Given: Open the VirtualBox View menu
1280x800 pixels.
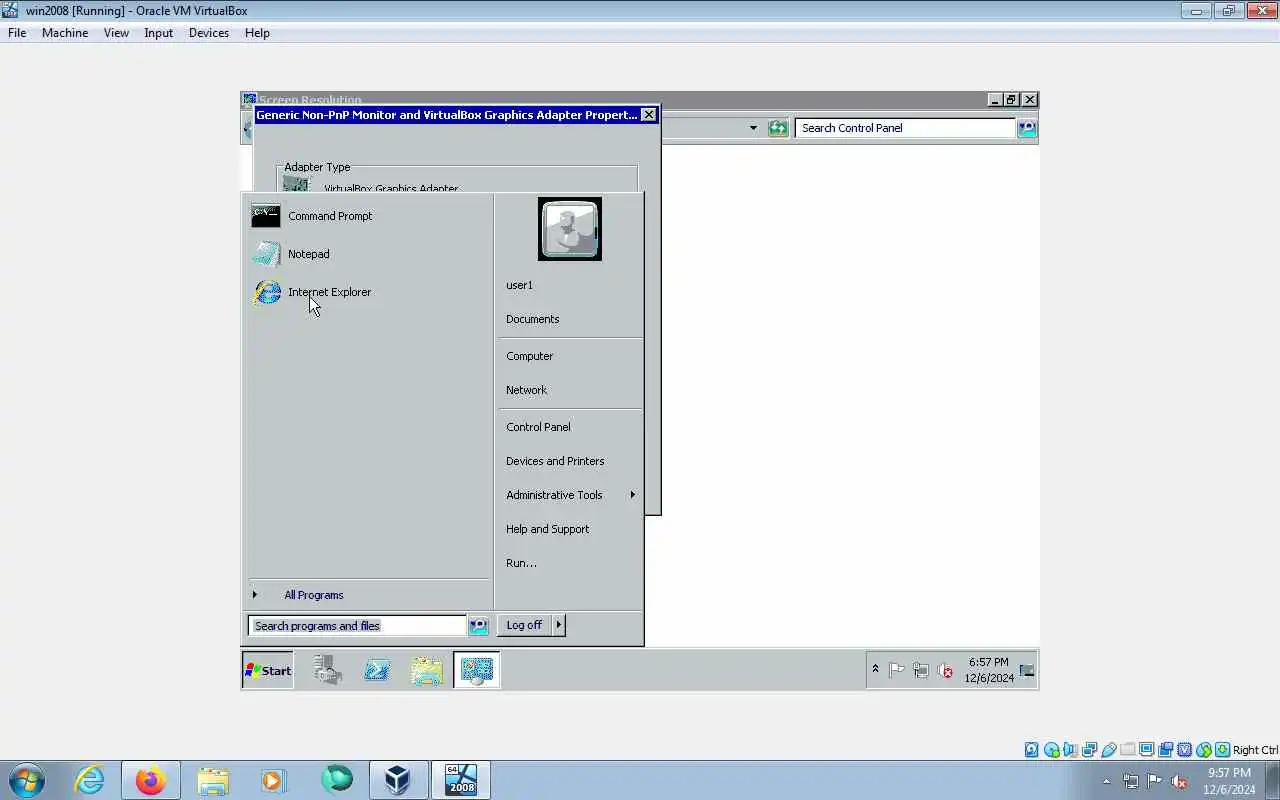Looking at the screenshot, I should tap(116, 33).
